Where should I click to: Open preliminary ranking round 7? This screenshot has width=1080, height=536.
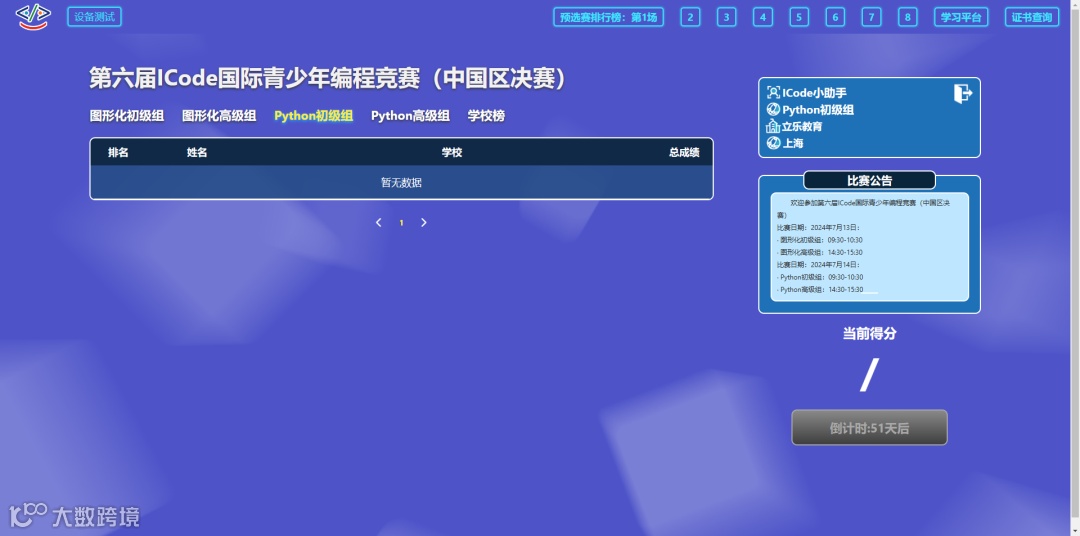[871, 17]
